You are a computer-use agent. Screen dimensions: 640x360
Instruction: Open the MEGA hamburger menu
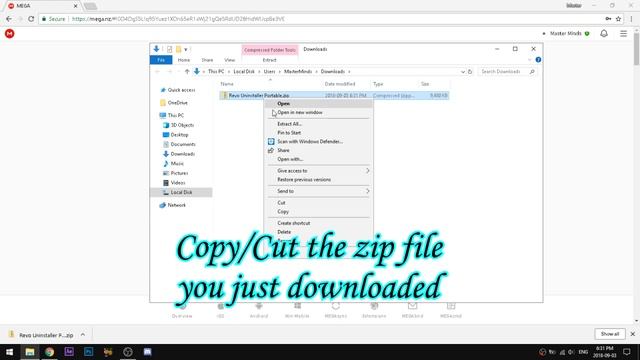[x=623, y=33]
